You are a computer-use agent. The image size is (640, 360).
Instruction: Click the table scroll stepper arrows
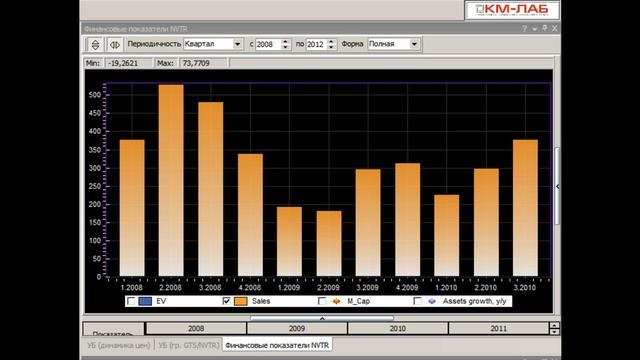pos(554,328)
